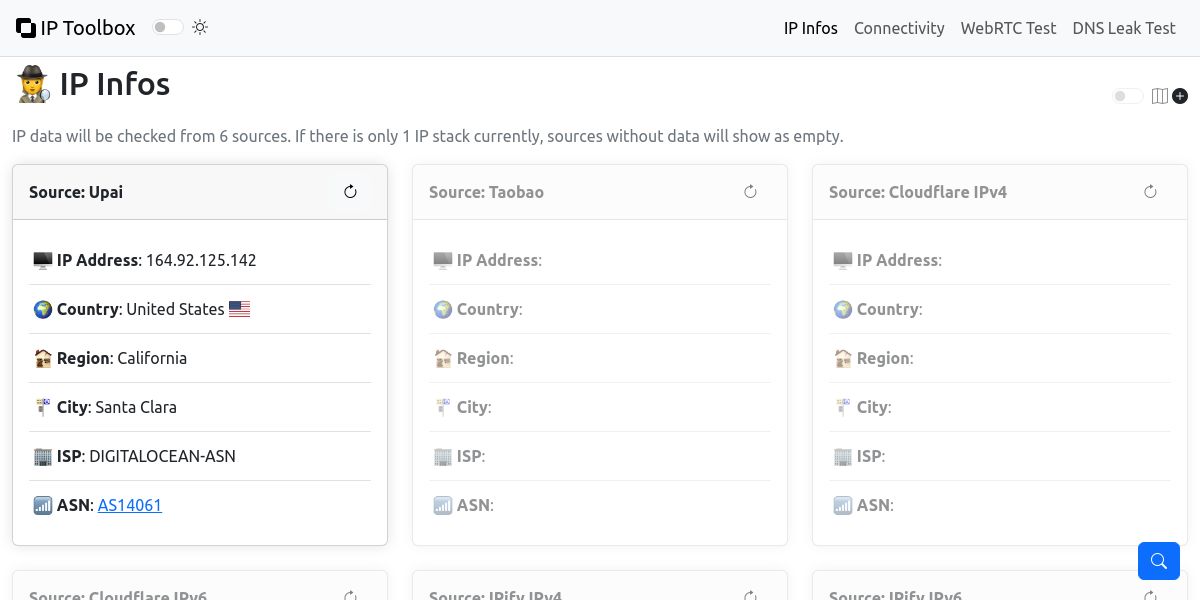This screenshot has height=600, width=1200.
Task: Refresh the Cloudflare IPv6 source card
Action: tap(350, 595)
